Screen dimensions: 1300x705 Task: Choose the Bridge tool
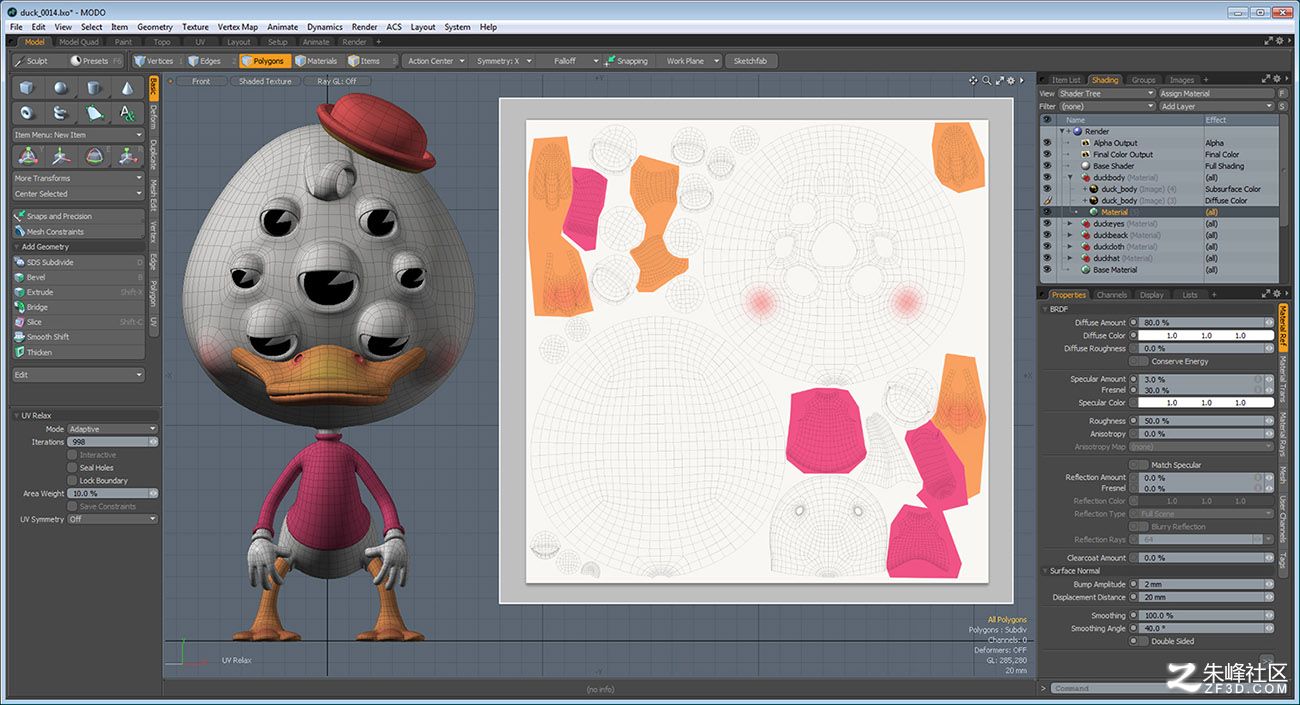point(78,307)
